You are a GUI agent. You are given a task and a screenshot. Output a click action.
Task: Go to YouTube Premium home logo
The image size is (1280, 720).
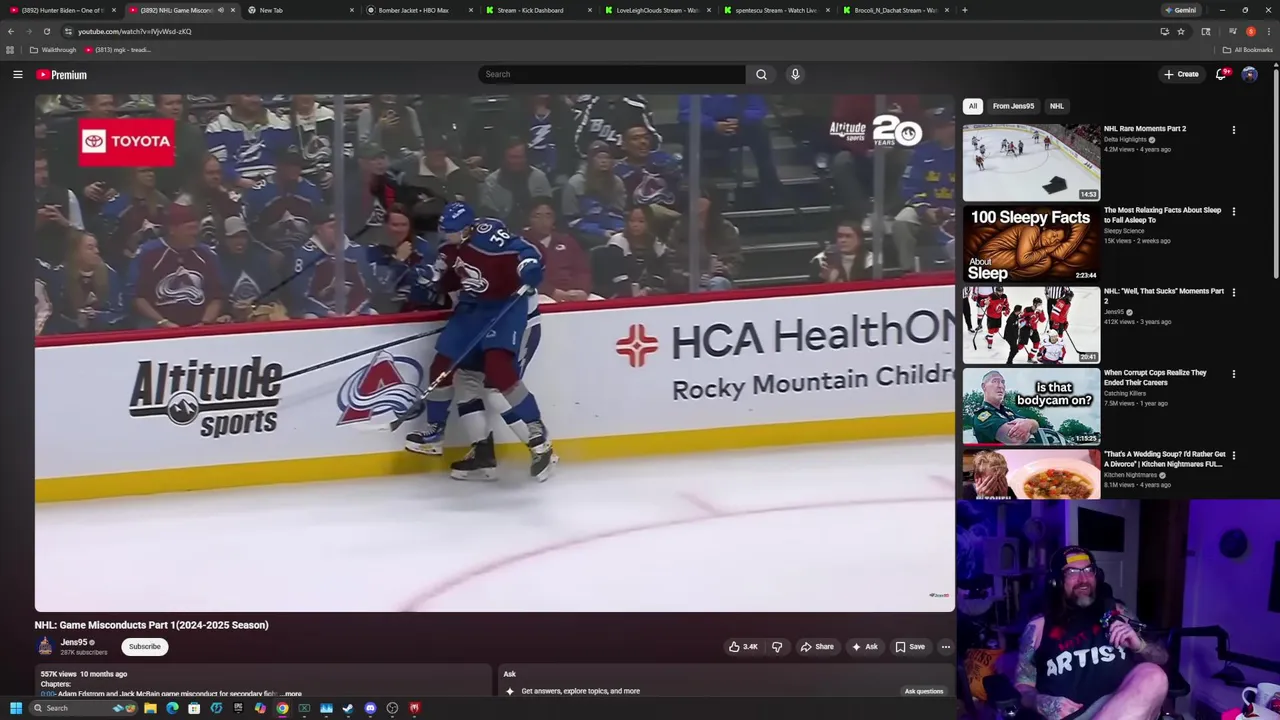(x=62, y=75)
